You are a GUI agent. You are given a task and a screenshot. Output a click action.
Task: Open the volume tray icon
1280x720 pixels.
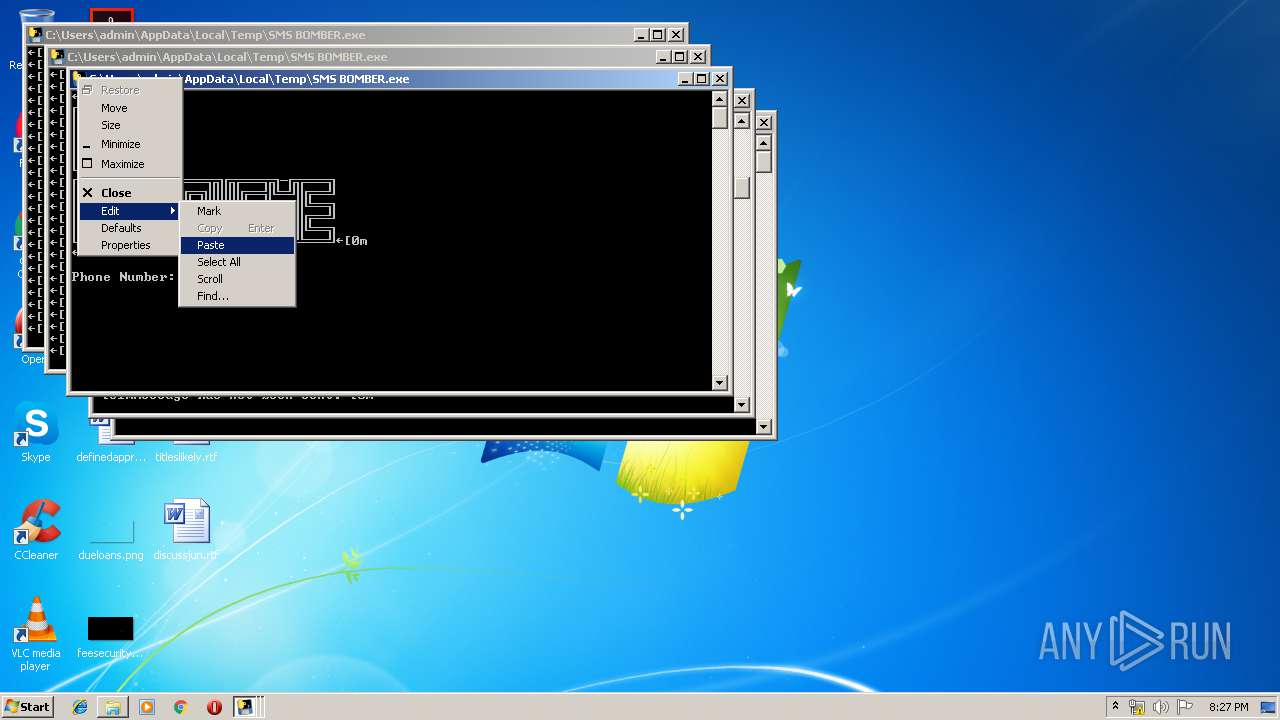1161,707
